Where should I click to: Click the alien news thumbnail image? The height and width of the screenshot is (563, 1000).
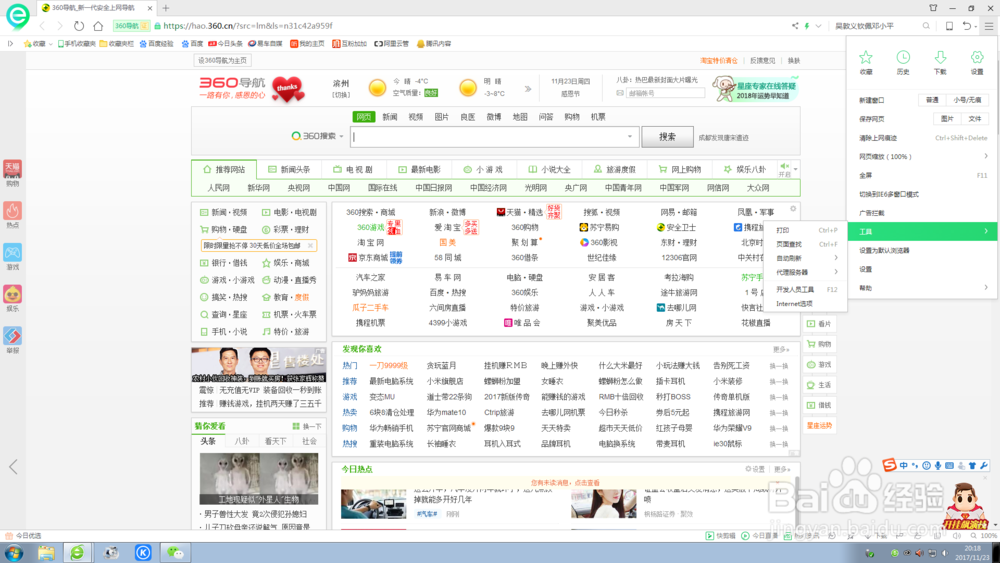pos(259,479)
